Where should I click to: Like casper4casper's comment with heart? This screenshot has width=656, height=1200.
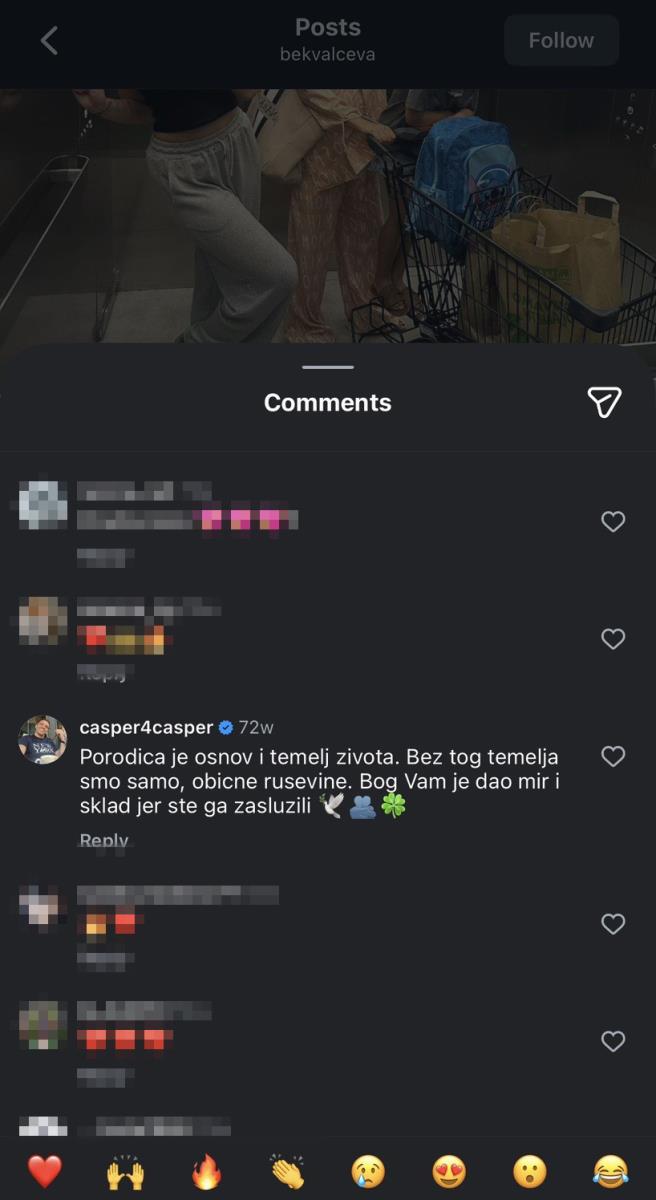point(613,757)
